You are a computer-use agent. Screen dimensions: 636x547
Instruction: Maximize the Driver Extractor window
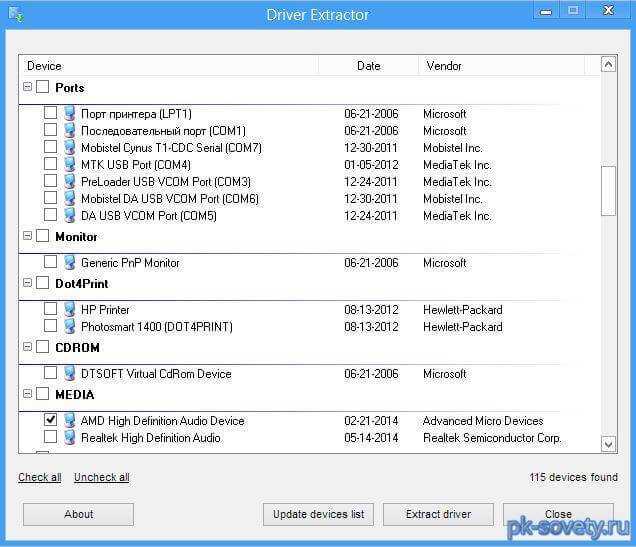573,11
